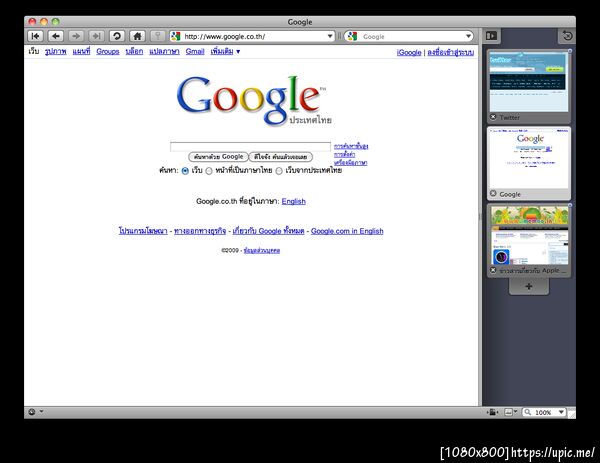The image size is (600, 463).
Task: Reload the current page
Action: pos(117,36)
